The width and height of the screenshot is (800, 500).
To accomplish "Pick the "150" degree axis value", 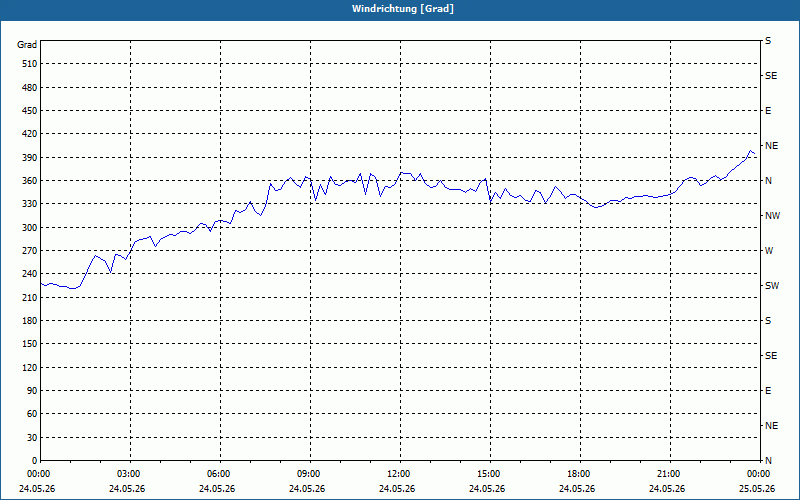I will coord(30,344).
